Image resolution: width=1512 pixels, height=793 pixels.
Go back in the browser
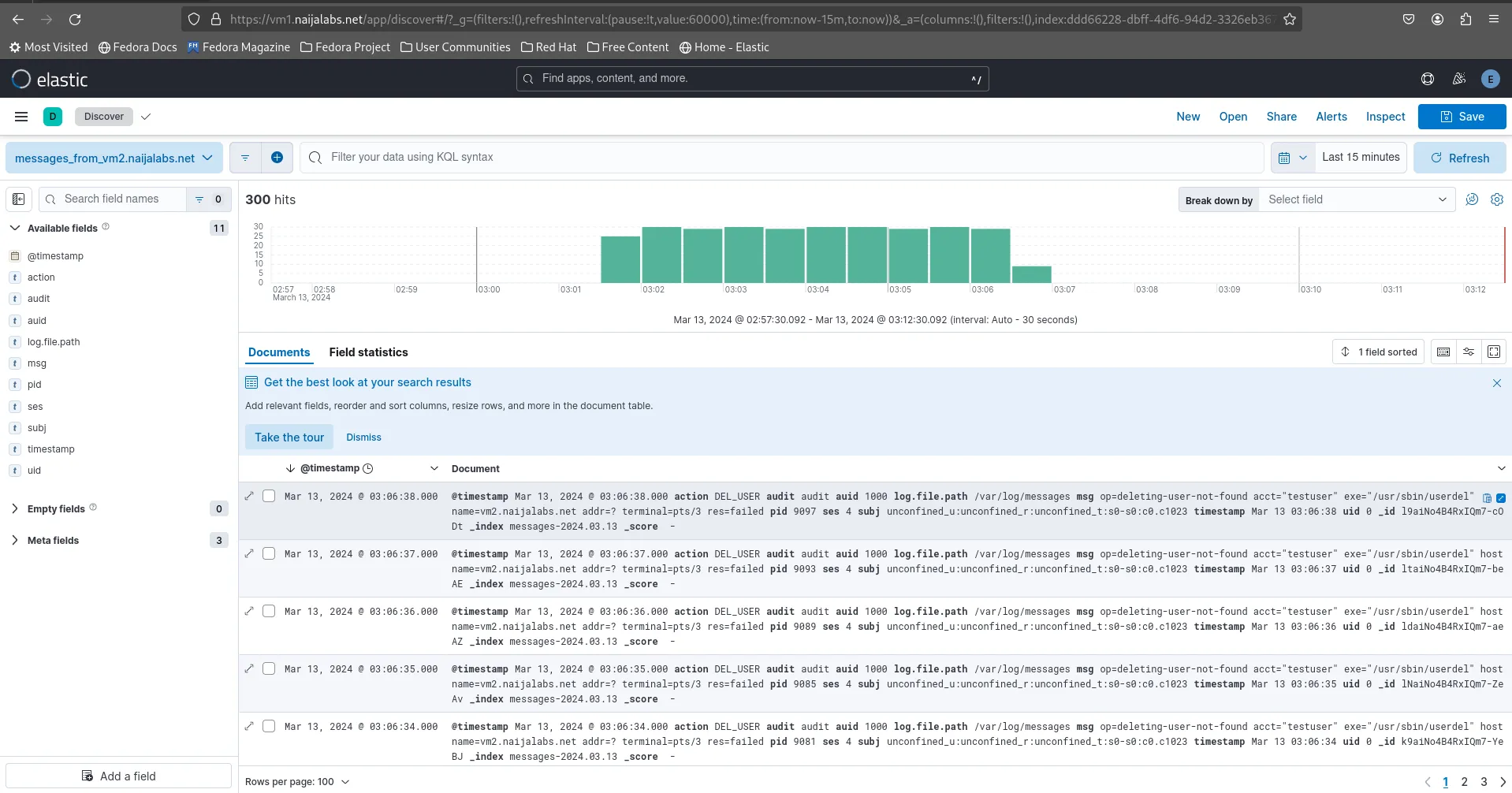pos(18,19)
